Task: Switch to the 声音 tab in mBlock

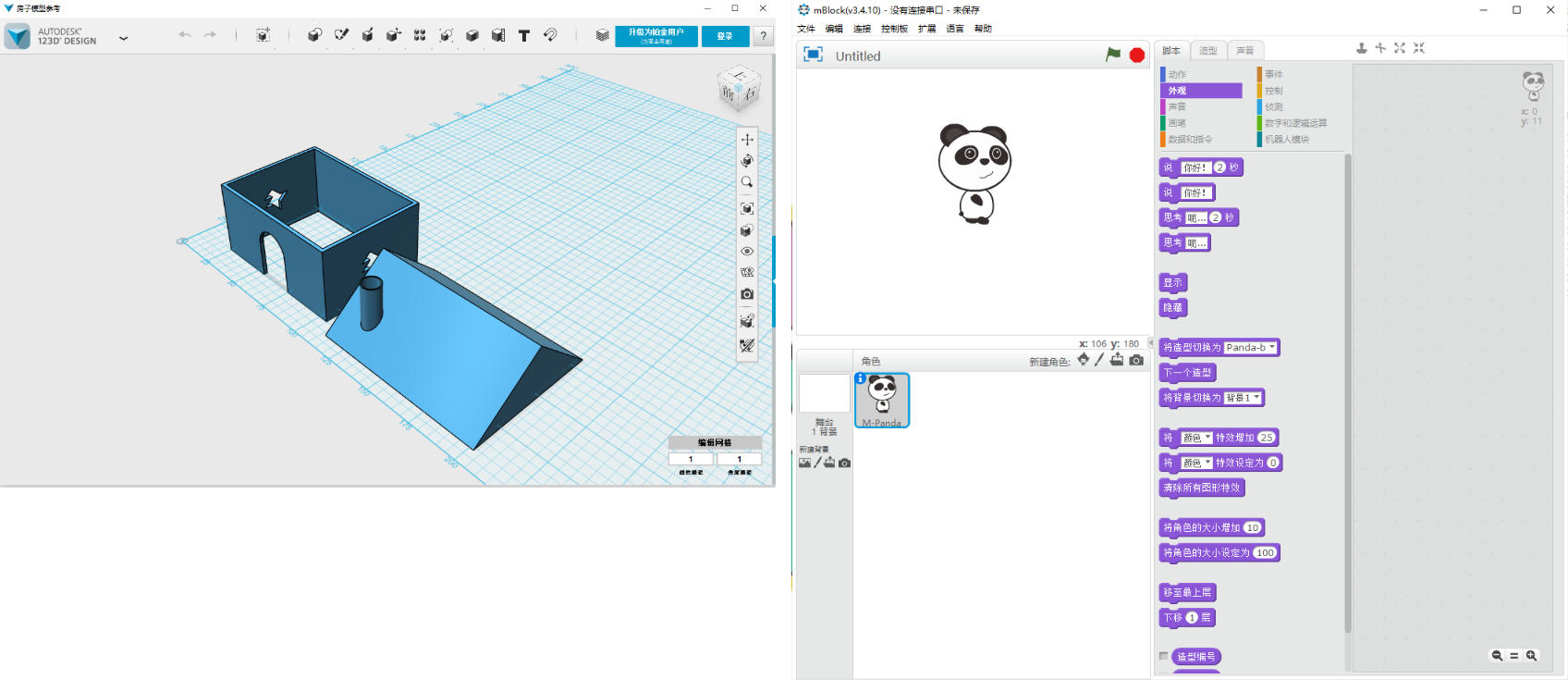Action: pyautogui.click(x=1245, y=51)
